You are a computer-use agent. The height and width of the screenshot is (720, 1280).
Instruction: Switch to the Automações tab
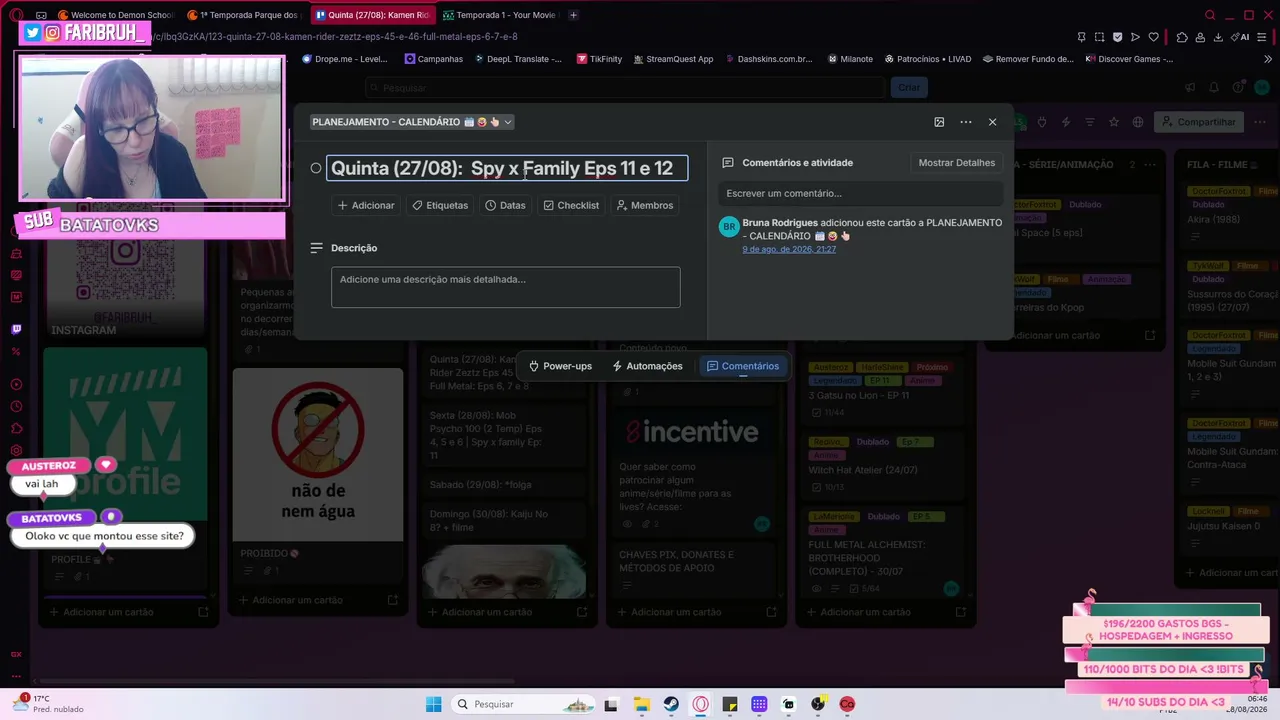647,366
